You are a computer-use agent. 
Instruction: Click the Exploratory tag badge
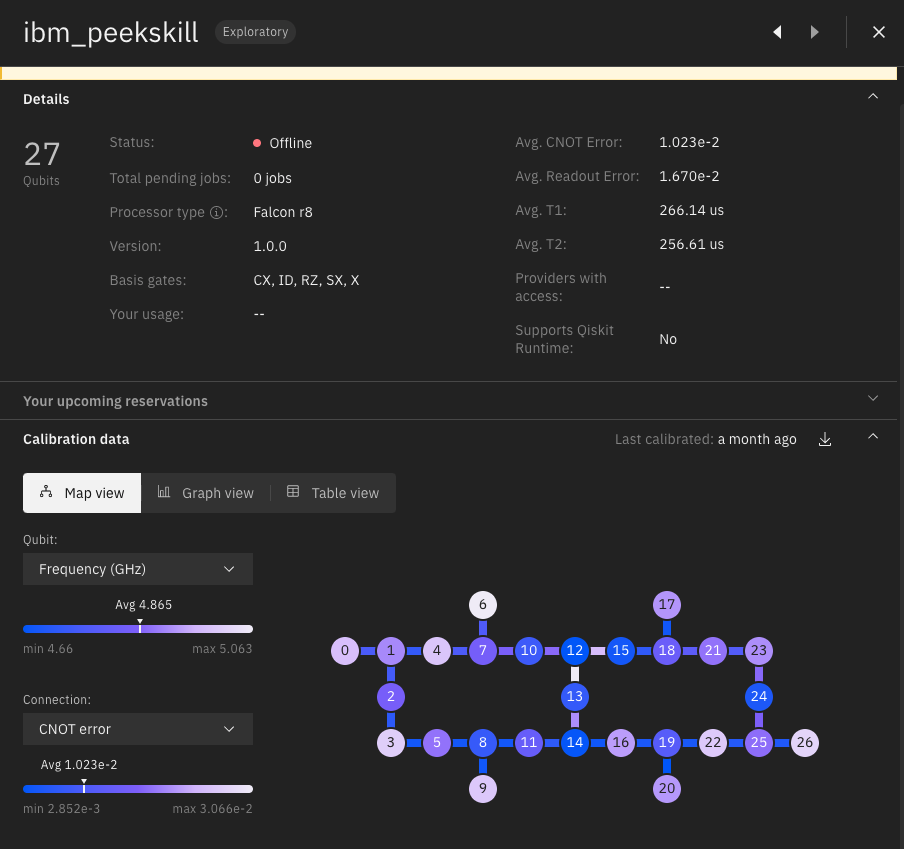pyautogui.click(x=255, y=32)
